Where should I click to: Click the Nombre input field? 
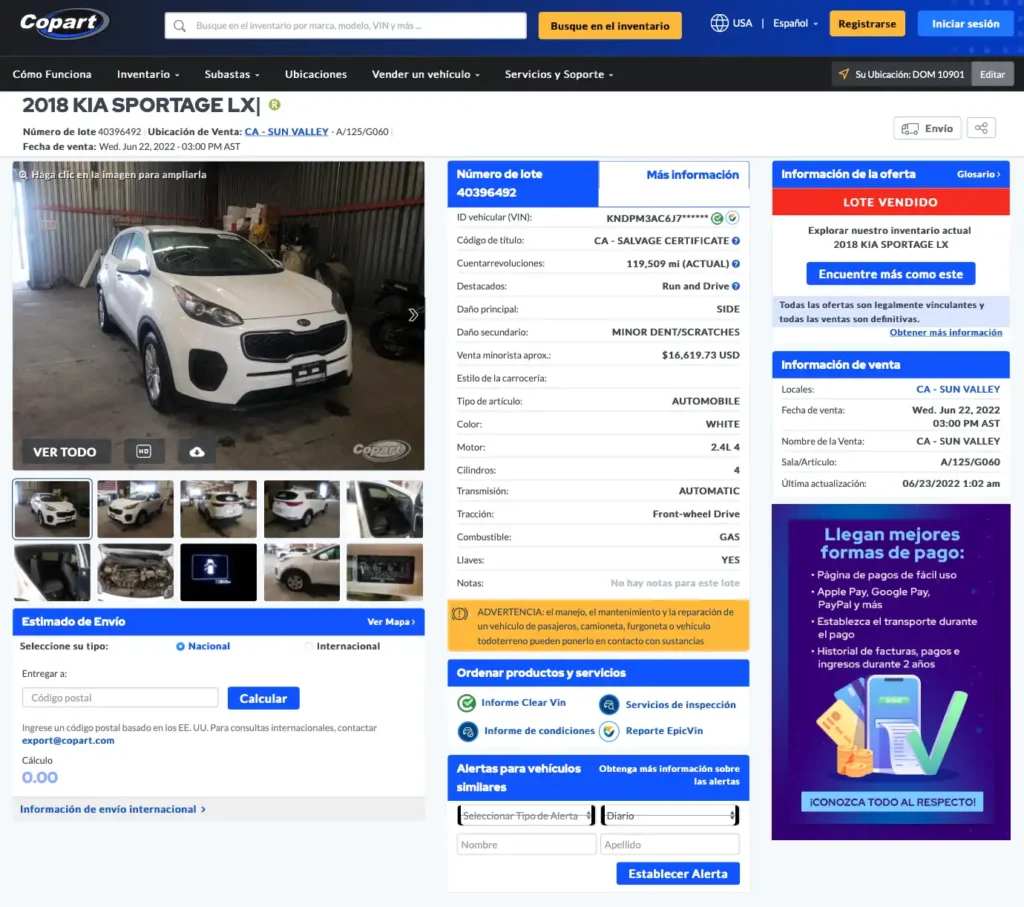point(526,844)
